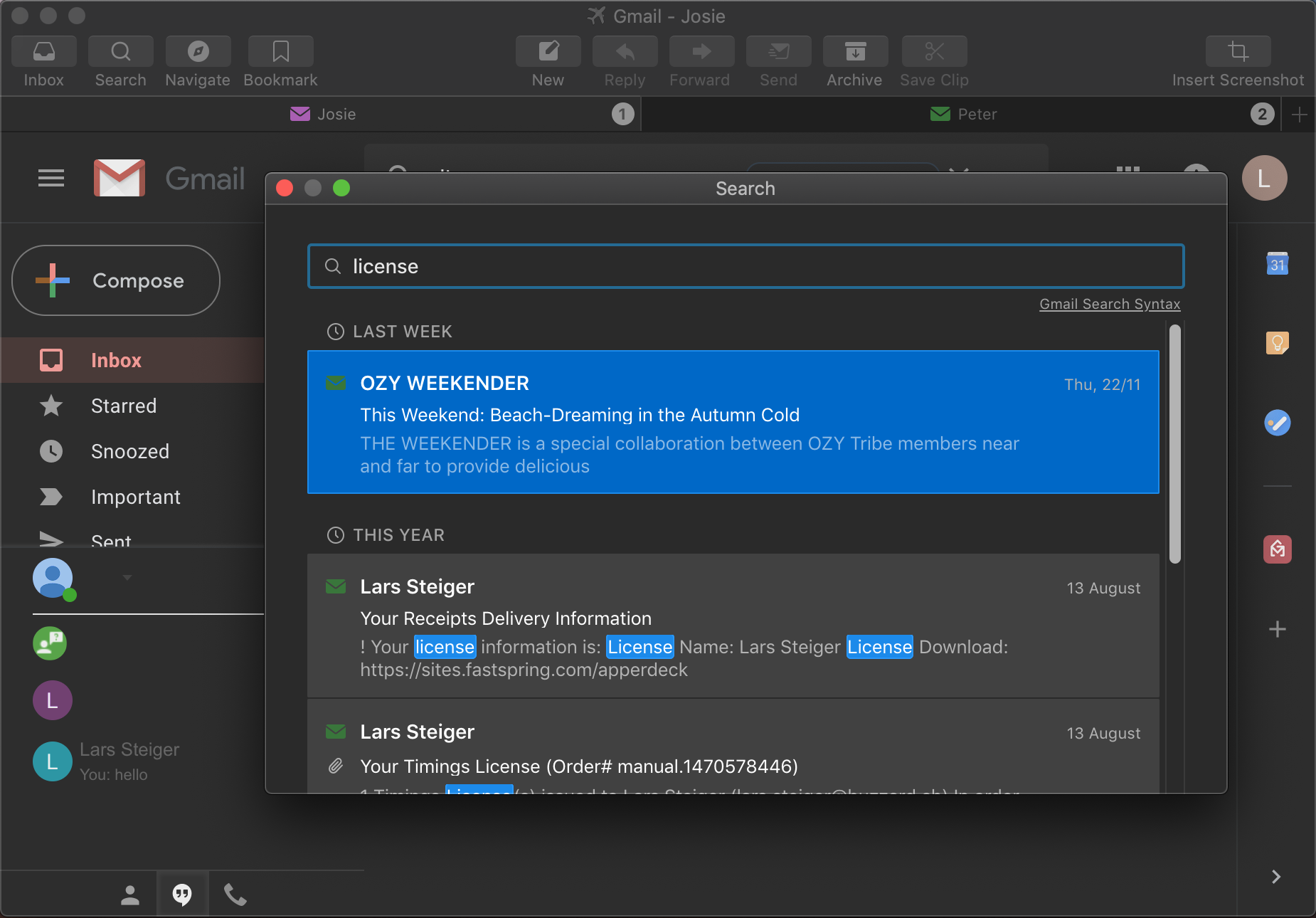The width and height of the screenshot is (1316, 918).
Task: Collapse side panel with chevron arrow
Action: point(1276,877)
